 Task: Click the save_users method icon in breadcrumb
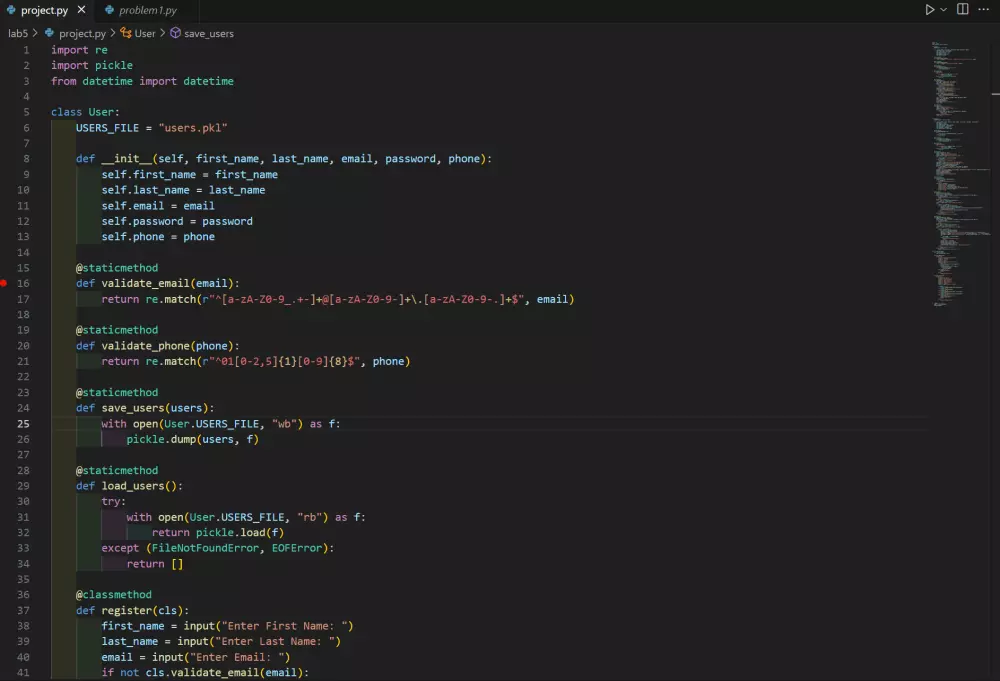175,33
